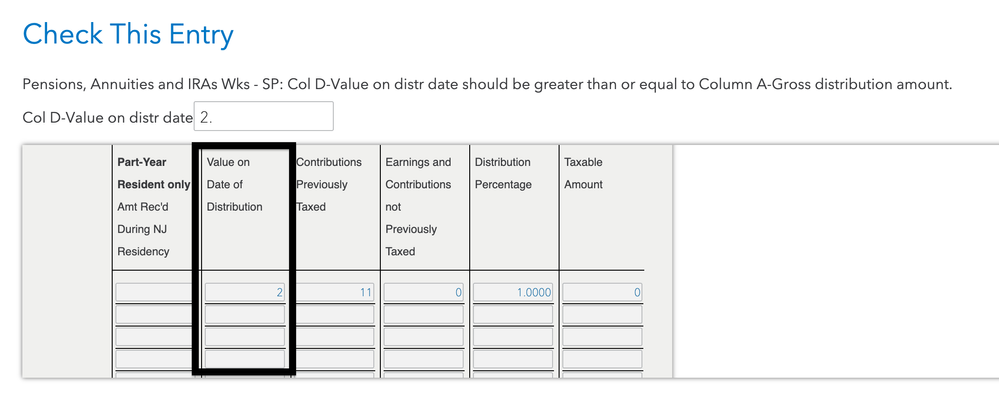Viewport: 999px width, 397px height.
Task: Click the Distribution Percentage cell showing 1.0000
Action: point(513,292)
